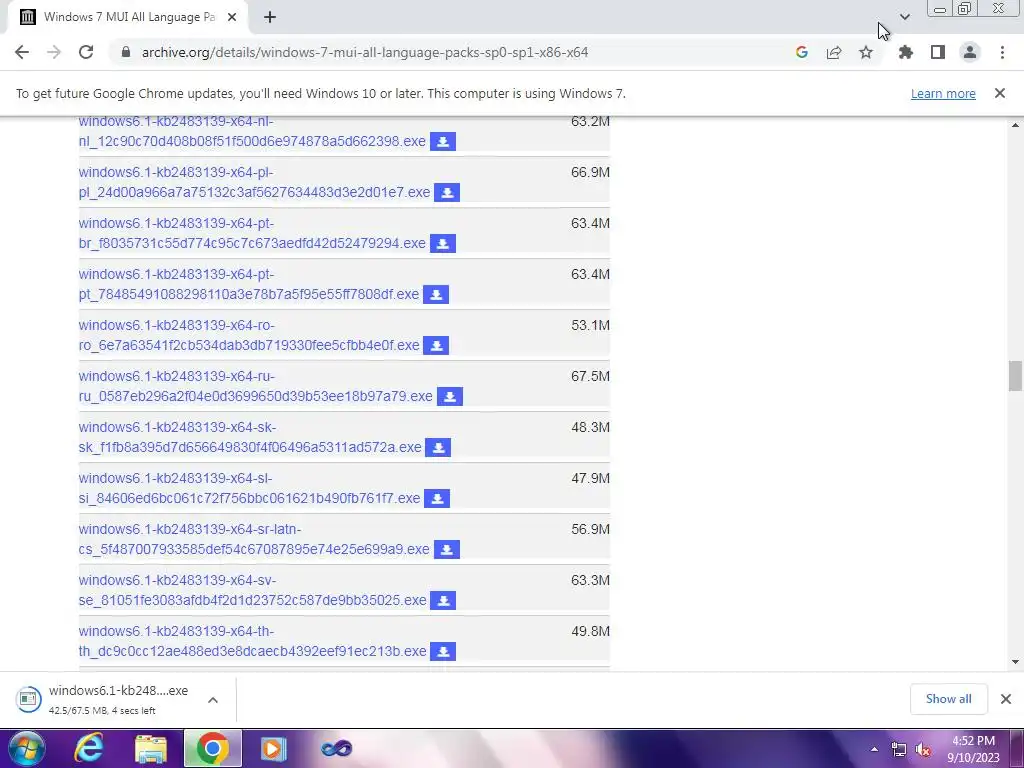
Task: Open Windows Media Player from taskbar
Action: coord(274,748)
